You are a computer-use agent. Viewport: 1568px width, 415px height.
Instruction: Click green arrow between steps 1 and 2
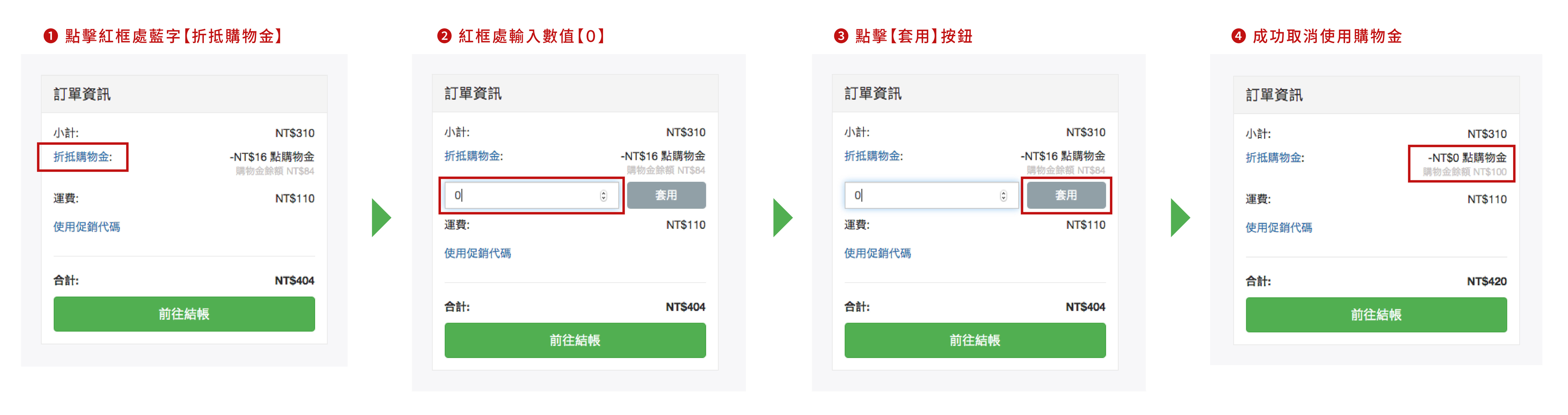pos(381,218)
